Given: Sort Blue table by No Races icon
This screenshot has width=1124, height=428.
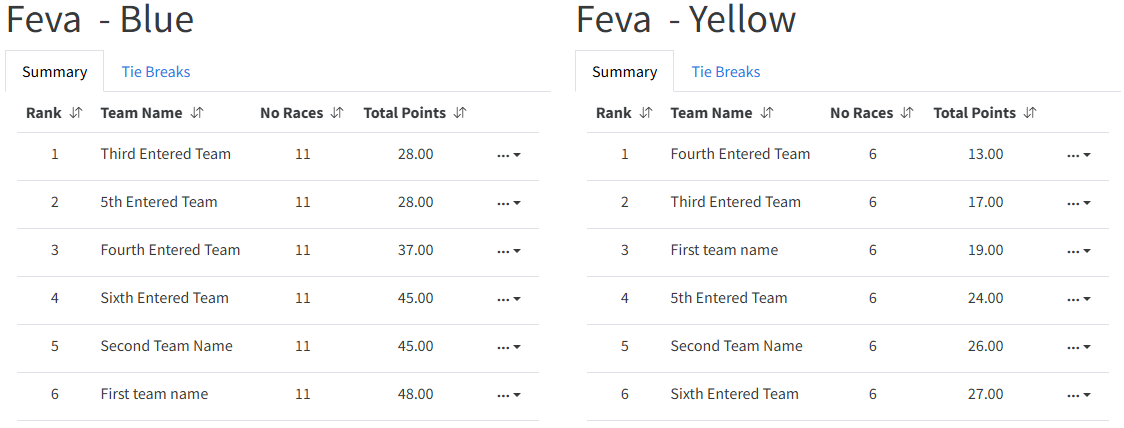Looking at the screenshot, I should [337, 113].
